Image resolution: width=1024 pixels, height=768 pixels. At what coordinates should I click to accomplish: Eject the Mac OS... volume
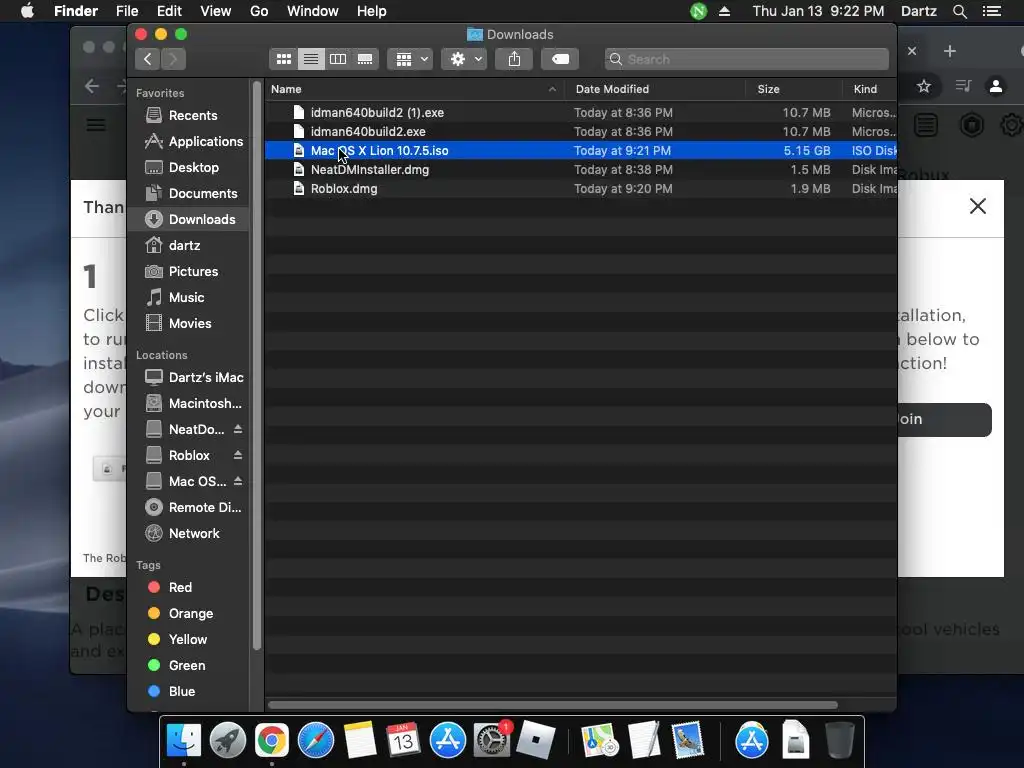pyautogui.click(x=238, y=481)
